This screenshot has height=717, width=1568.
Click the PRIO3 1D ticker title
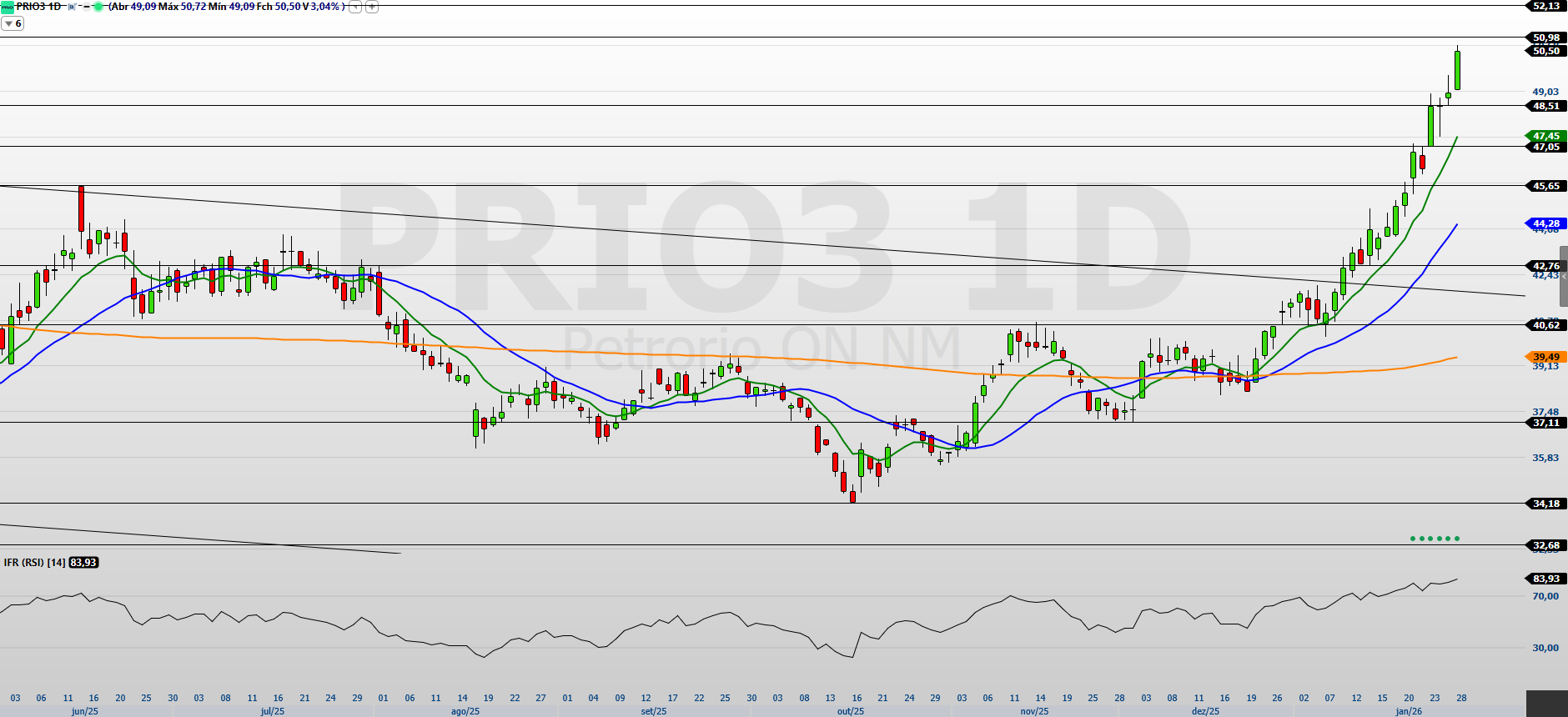(x=38, y=7)
